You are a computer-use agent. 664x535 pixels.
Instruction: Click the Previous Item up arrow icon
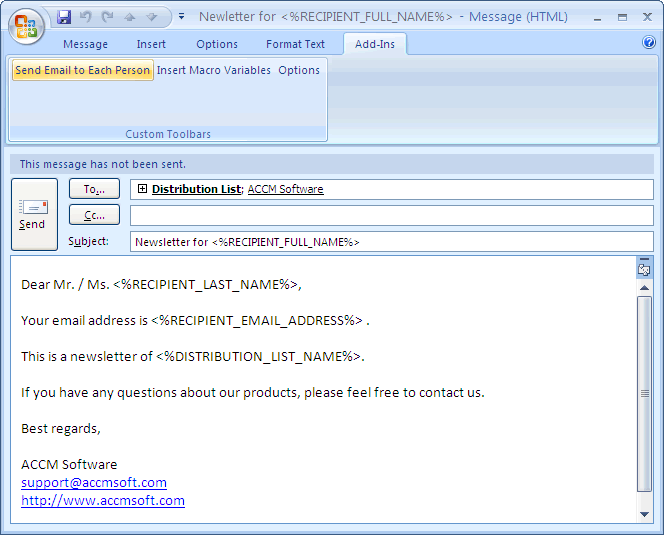130,17
